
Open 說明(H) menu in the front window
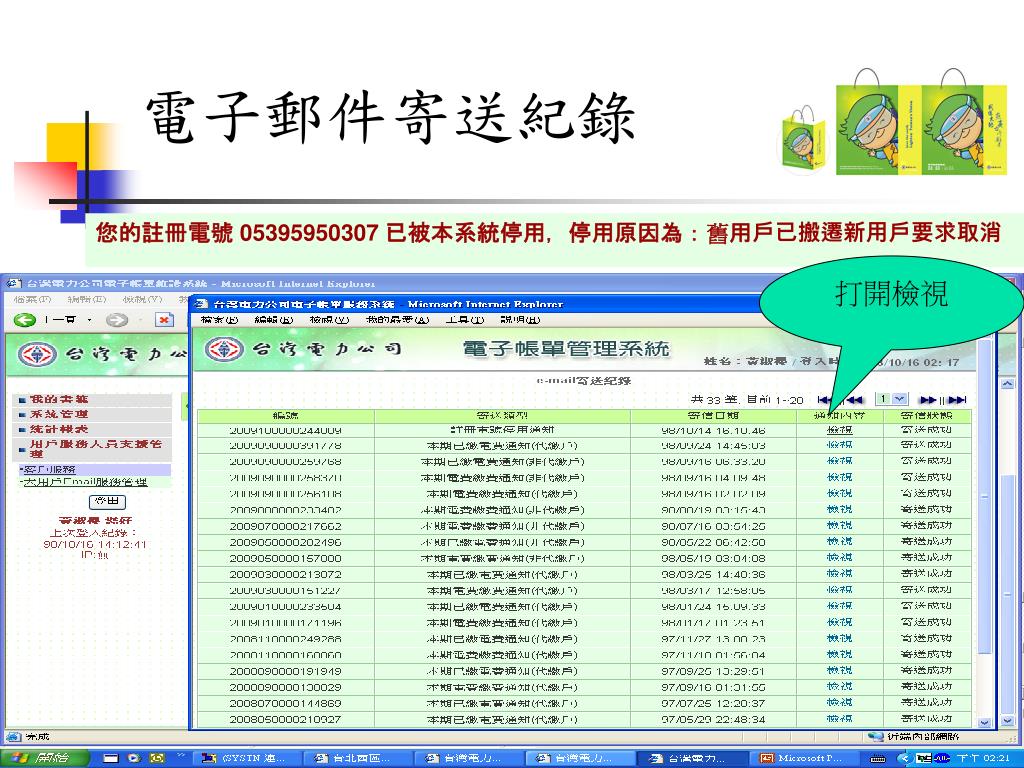point(520,320)
